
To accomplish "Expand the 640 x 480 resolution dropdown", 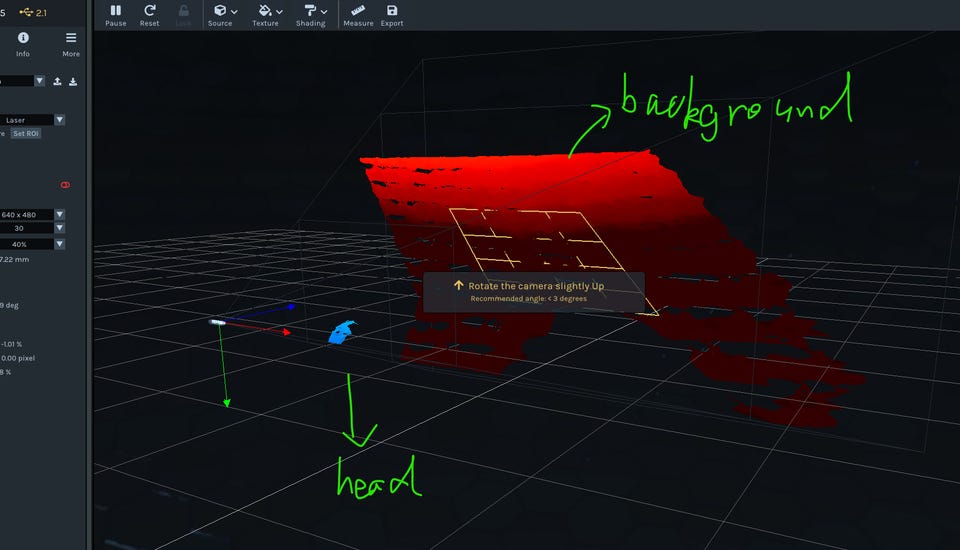I will 59,214.
